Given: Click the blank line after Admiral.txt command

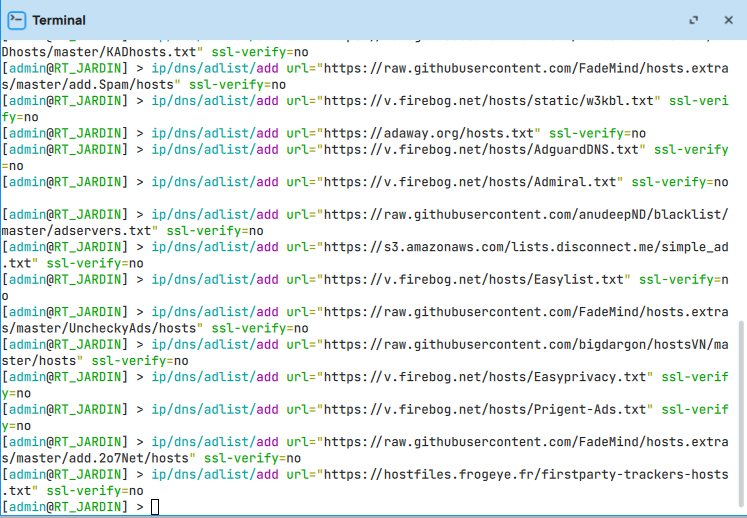Looking at the screenshot, I should tap(300, 198).
